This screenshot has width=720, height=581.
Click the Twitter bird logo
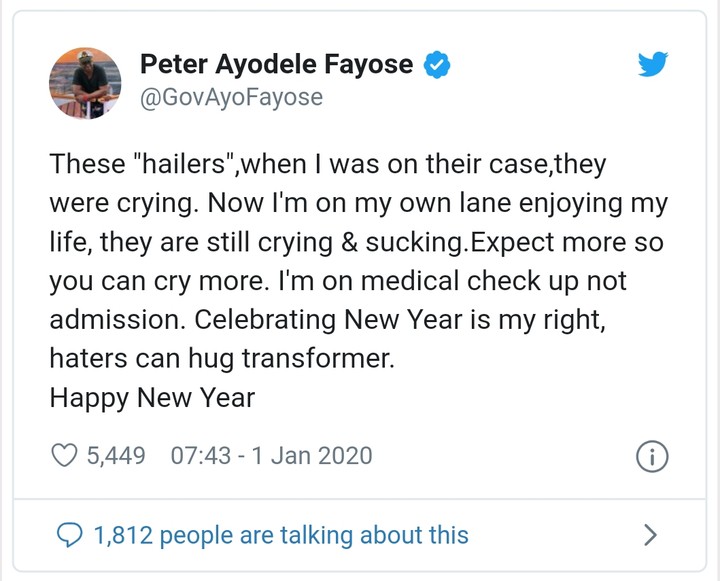[652, 66]
